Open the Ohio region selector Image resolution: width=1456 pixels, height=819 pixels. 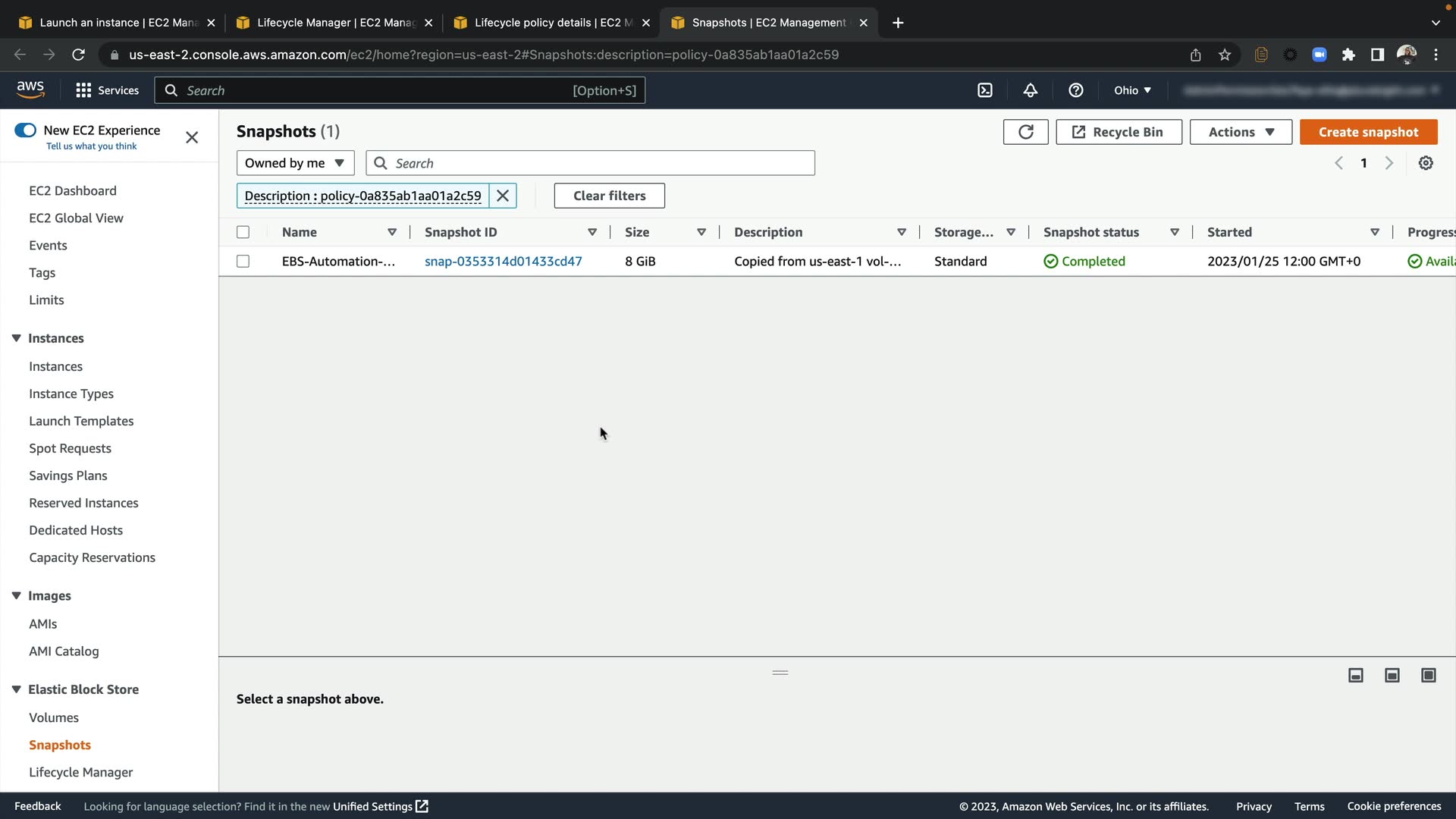coord(1132,90)
